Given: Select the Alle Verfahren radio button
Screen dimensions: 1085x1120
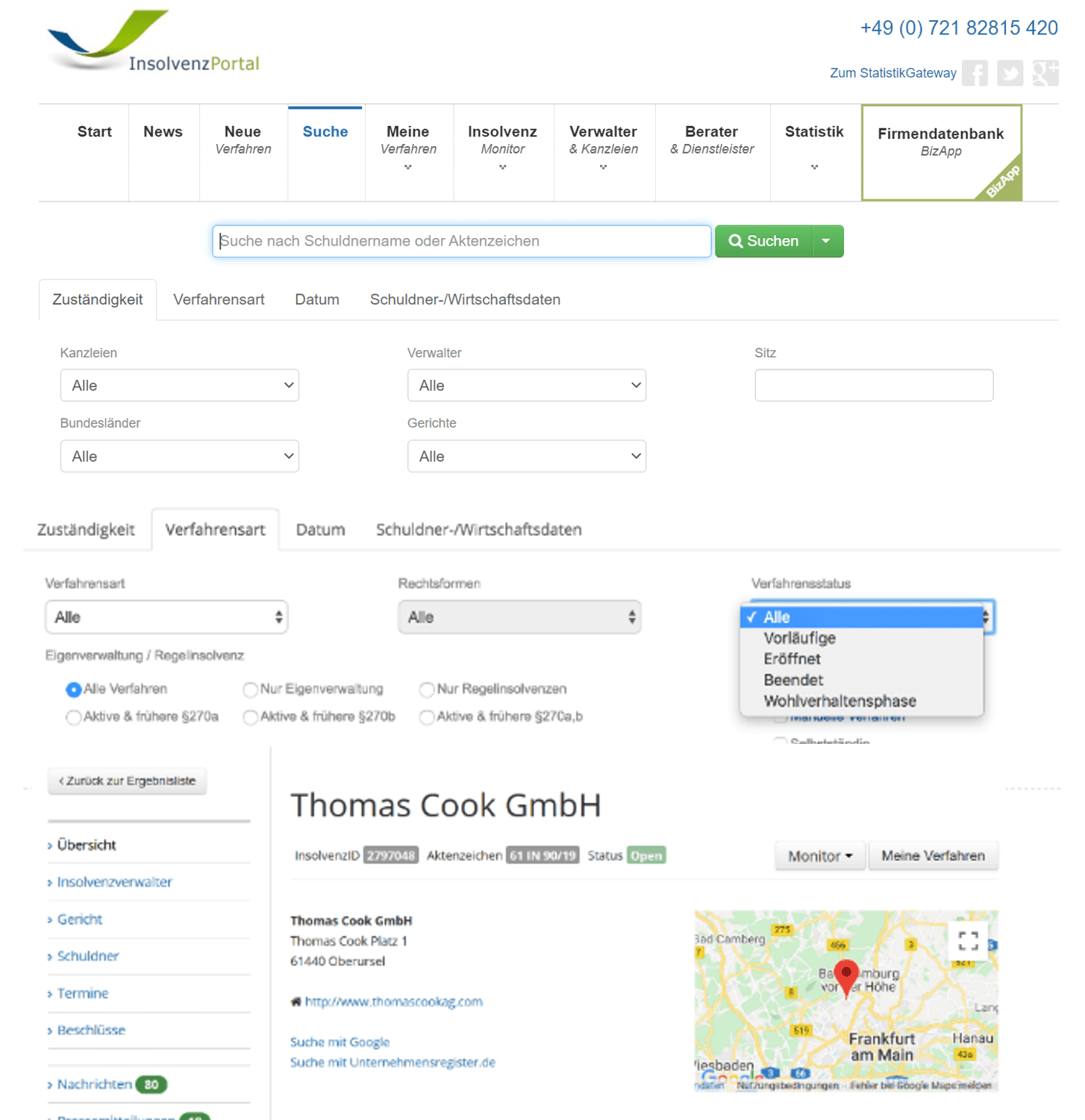Looking at the screenshot, I should [x=73, y=689].
